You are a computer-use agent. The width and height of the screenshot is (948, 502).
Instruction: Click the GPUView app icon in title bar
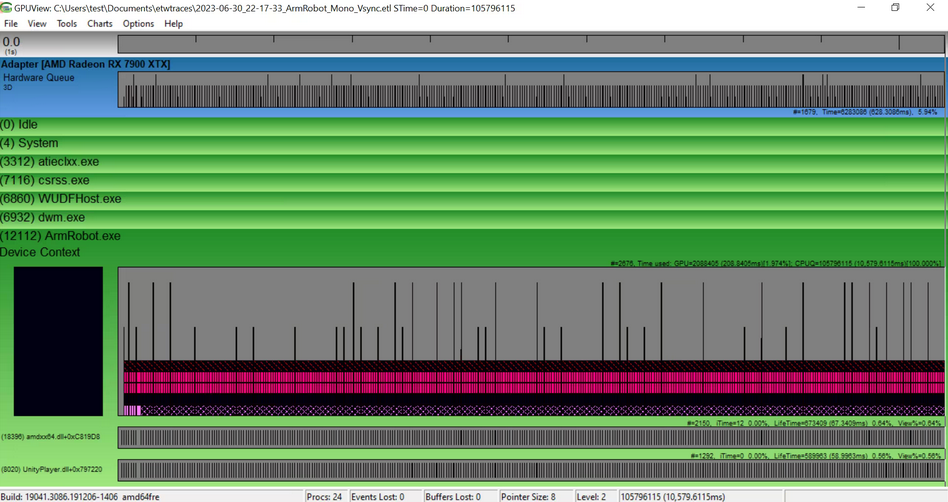point(7,7)
